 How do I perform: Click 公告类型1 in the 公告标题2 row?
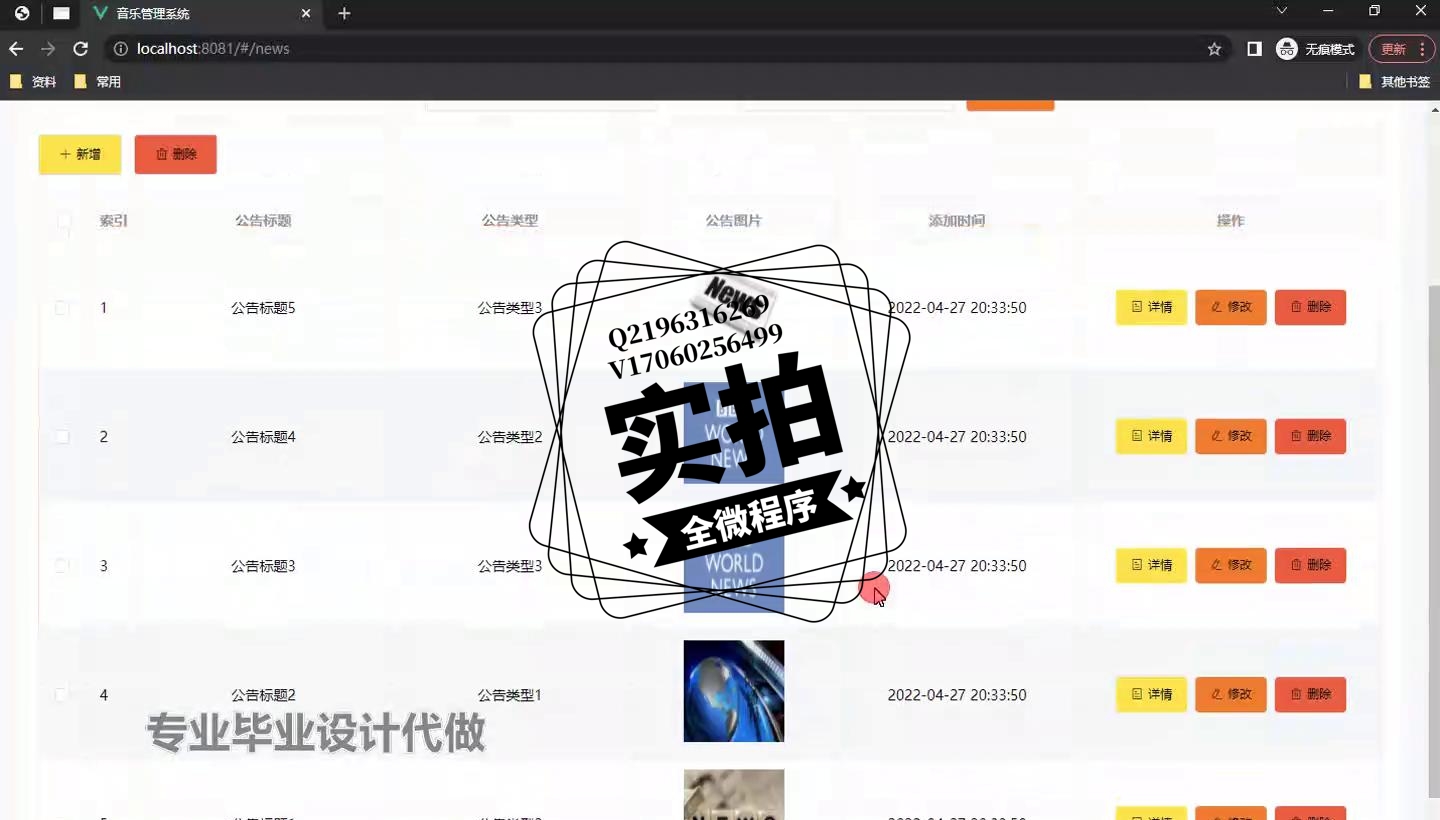tap(510, 695)
